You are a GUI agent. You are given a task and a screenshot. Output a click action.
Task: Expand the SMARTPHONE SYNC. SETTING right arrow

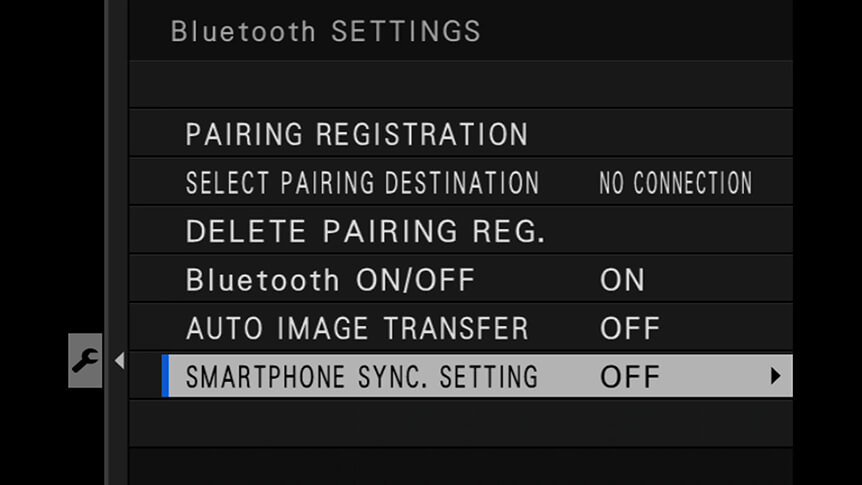coord(775,376)
